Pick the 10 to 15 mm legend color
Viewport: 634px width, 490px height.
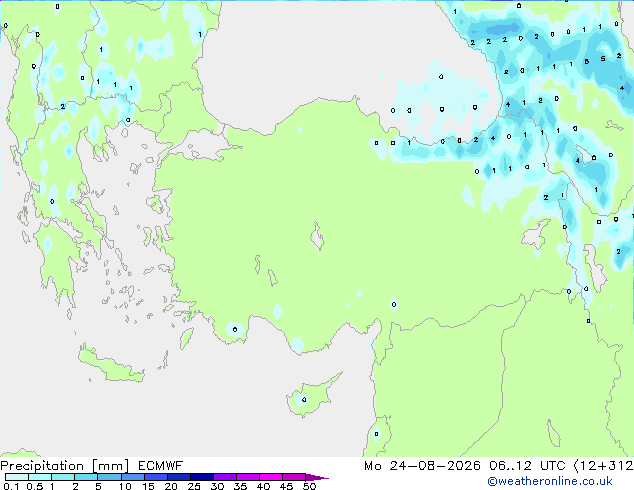tap(133, 477)
